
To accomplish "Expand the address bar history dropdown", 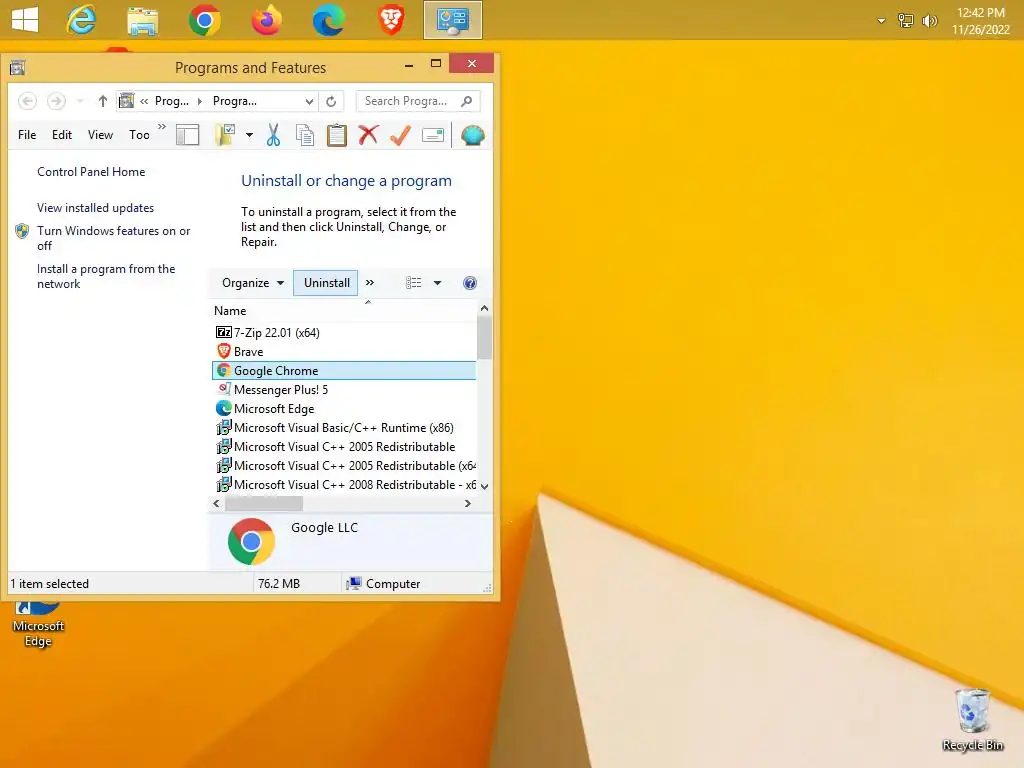I will [x=309, y=101].
